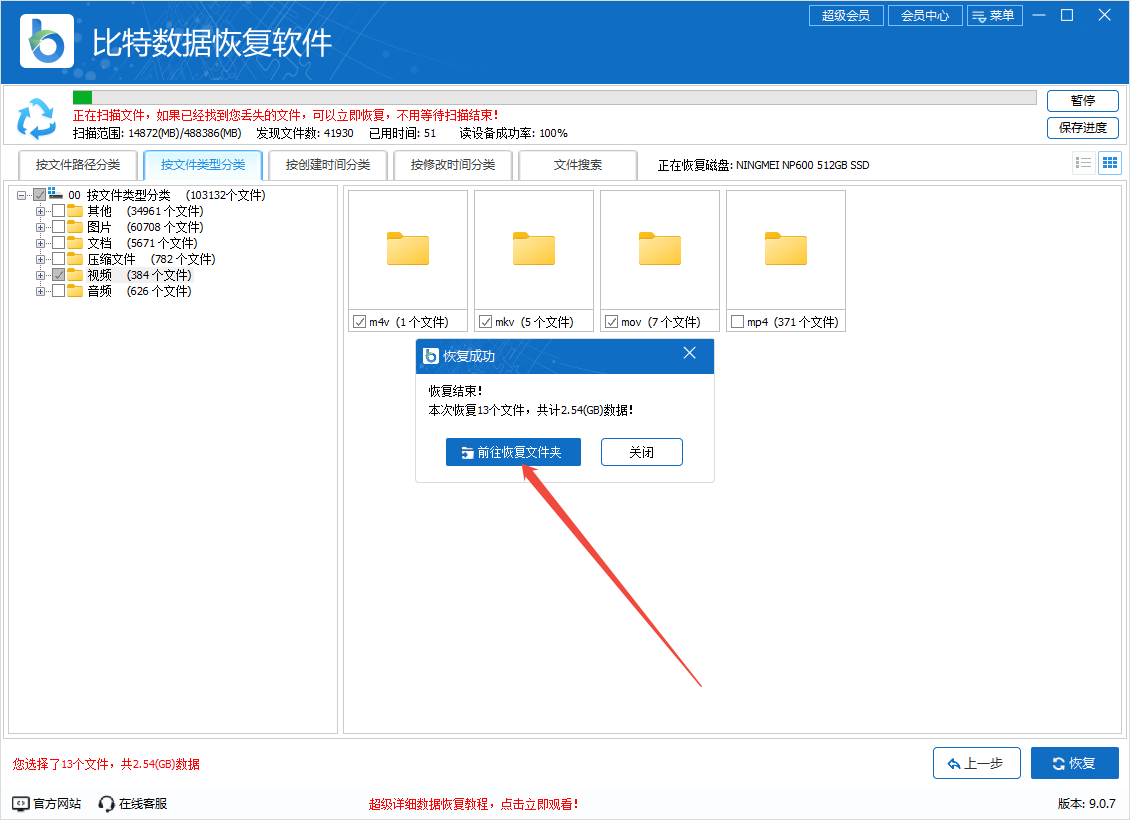Check the 文档 category checkbox
This screenshot has width=1130, height=820.
pyautogui.click(x=58, y=243)
